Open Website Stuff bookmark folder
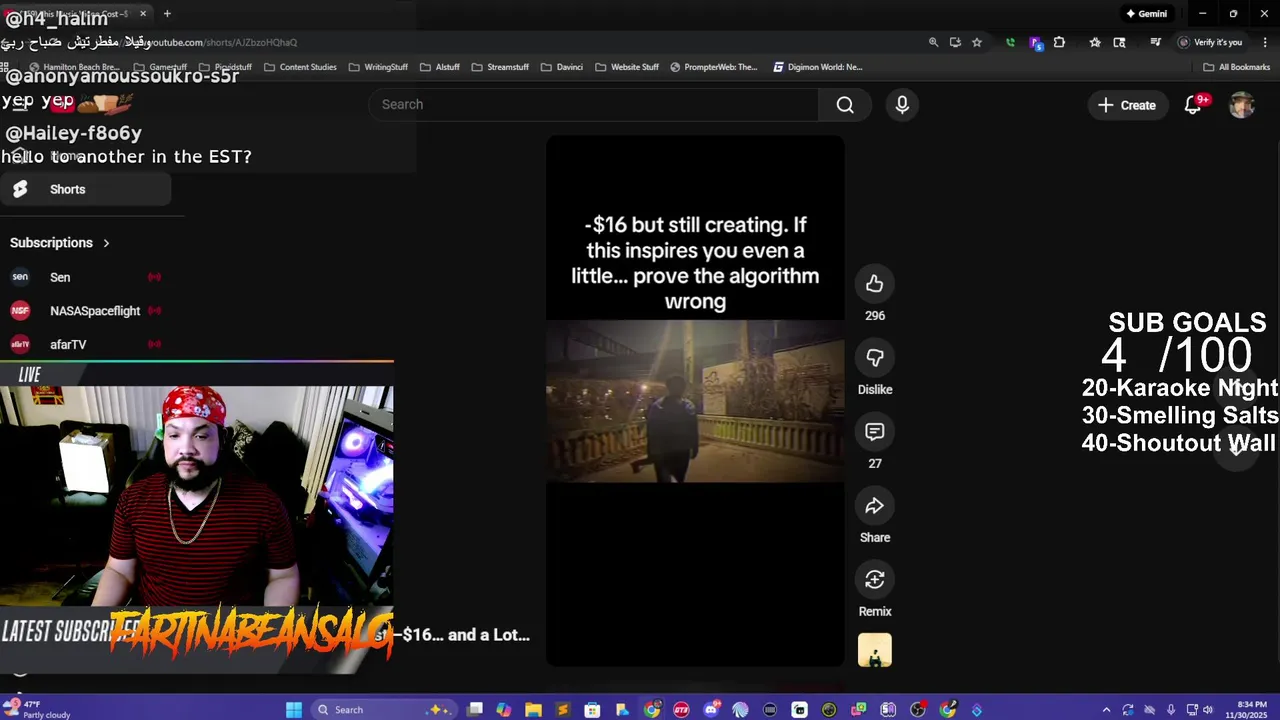This screenshot has width=1280, height=720. pyautogui.click(x=627, y=67)
